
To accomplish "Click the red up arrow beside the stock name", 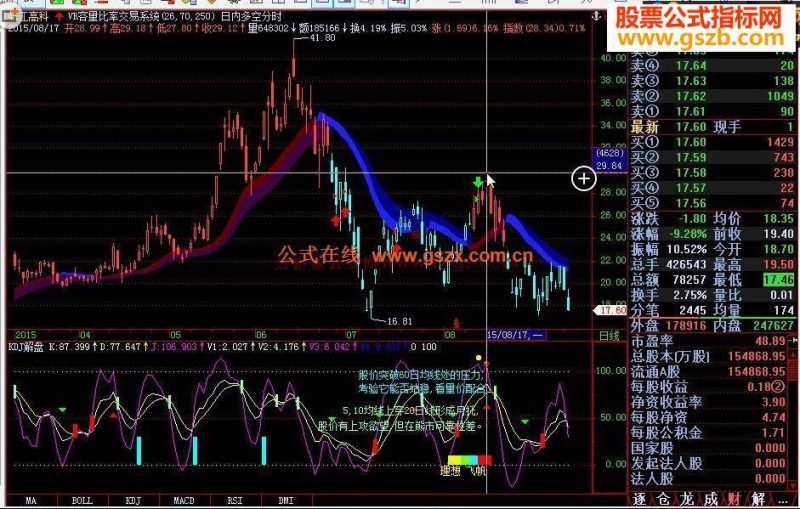I will point(59,16).
